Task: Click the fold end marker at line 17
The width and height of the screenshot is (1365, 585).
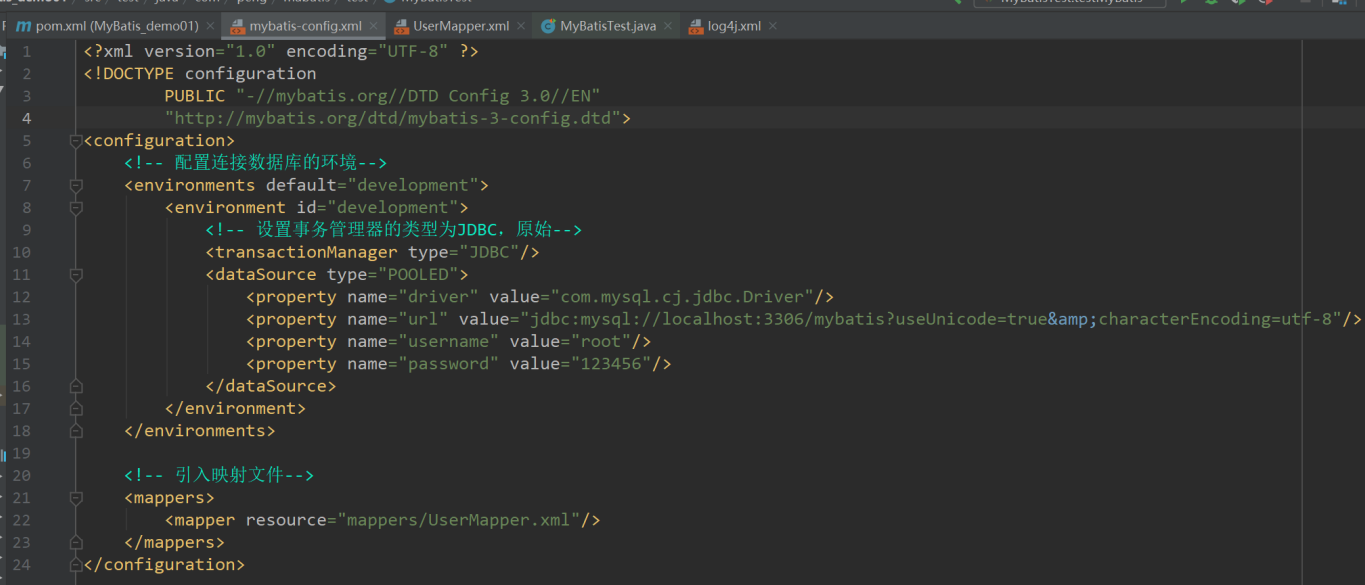Action: (76, 408)
